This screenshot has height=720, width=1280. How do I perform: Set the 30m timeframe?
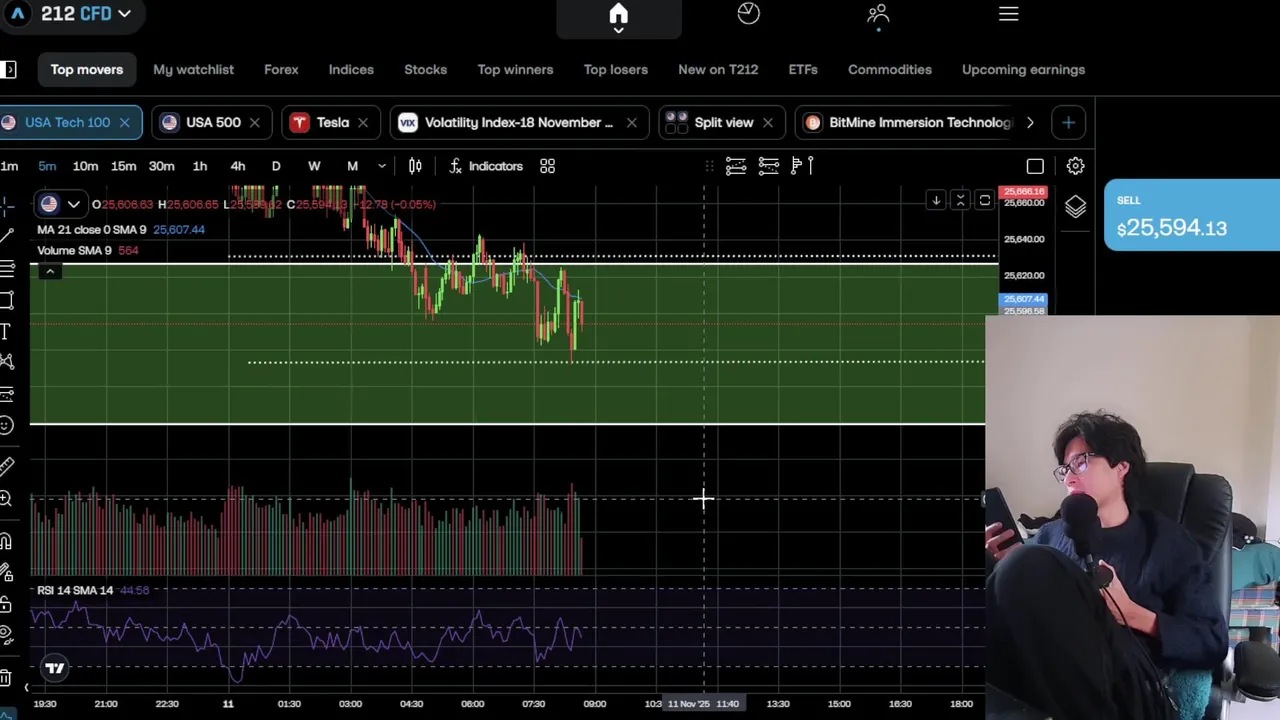[x=161, y=166]
